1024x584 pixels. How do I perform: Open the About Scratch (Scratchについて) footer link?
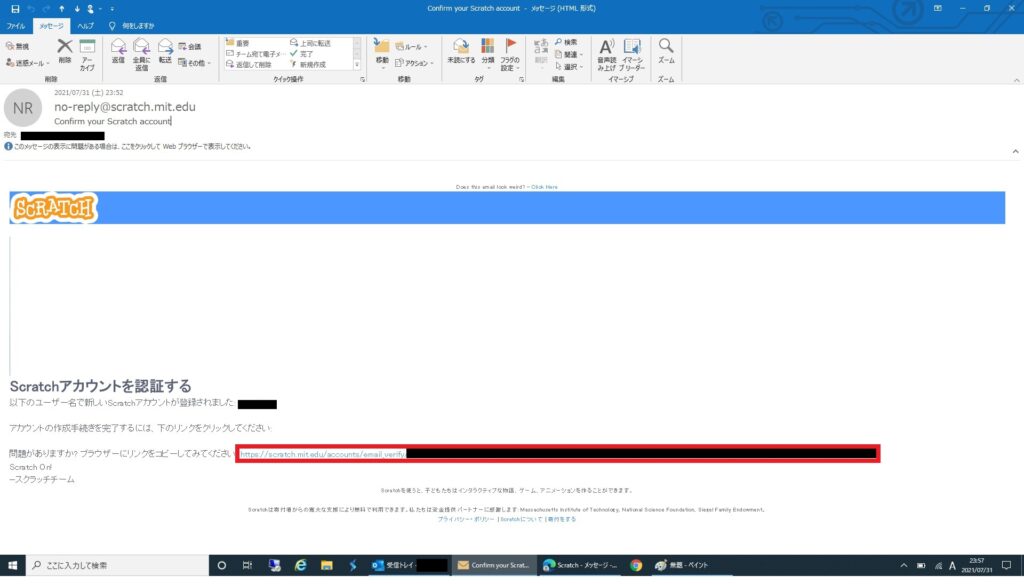click(x=521, y=519)
